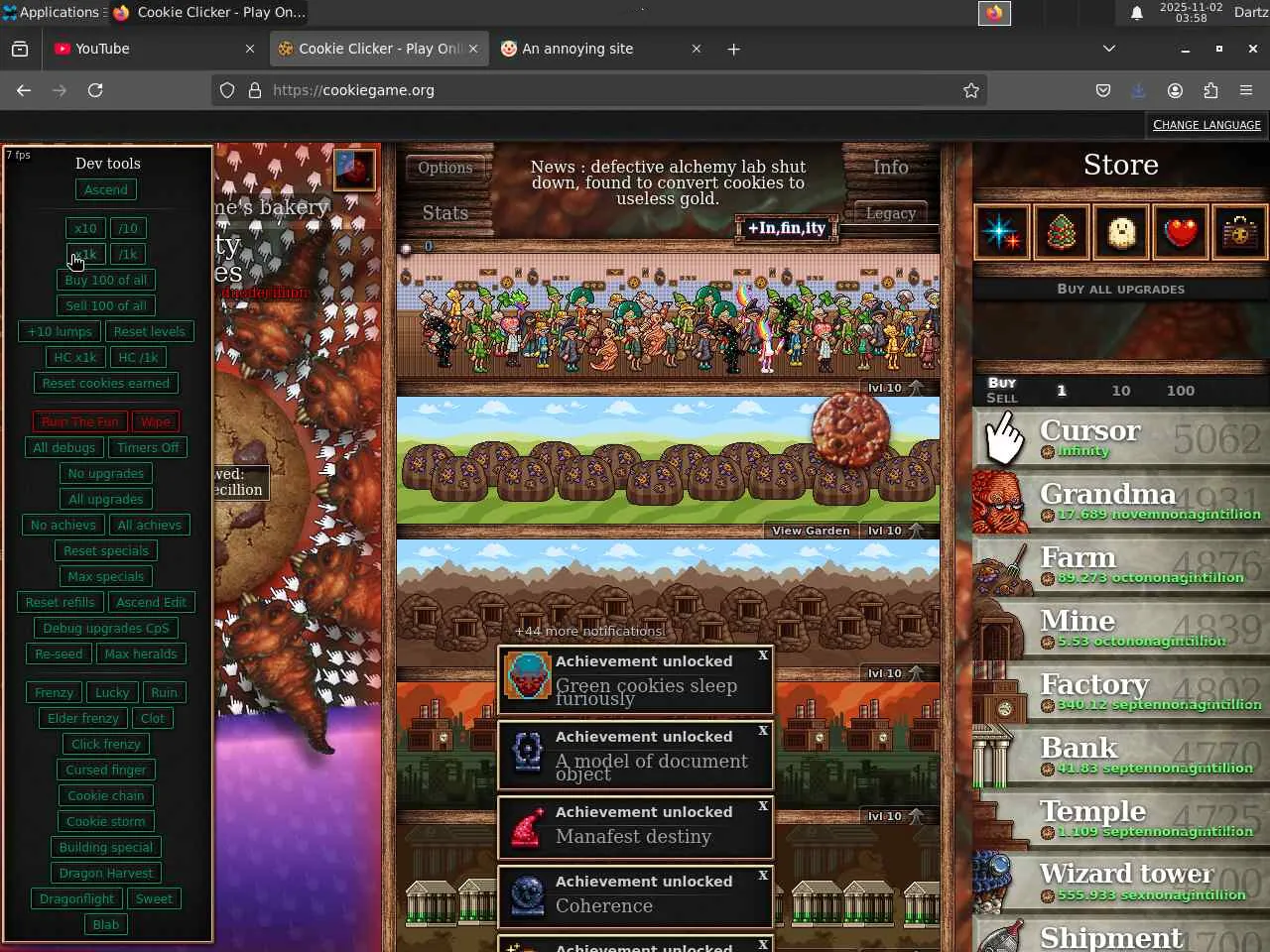1270x952 pixels.
Task: Switch to the YouTube tab
Action: (x=155, y=49)
